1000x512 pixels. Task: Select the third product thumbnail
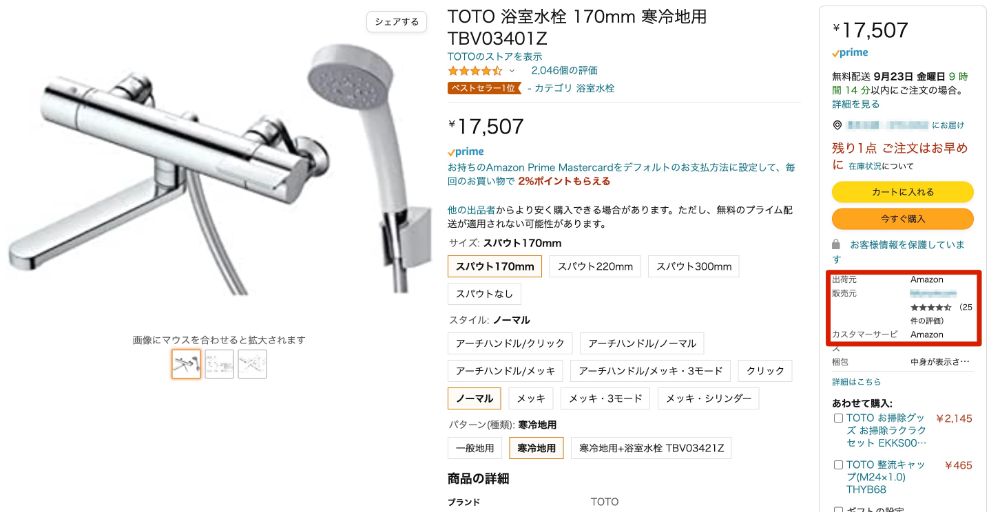tap(253, 364)
